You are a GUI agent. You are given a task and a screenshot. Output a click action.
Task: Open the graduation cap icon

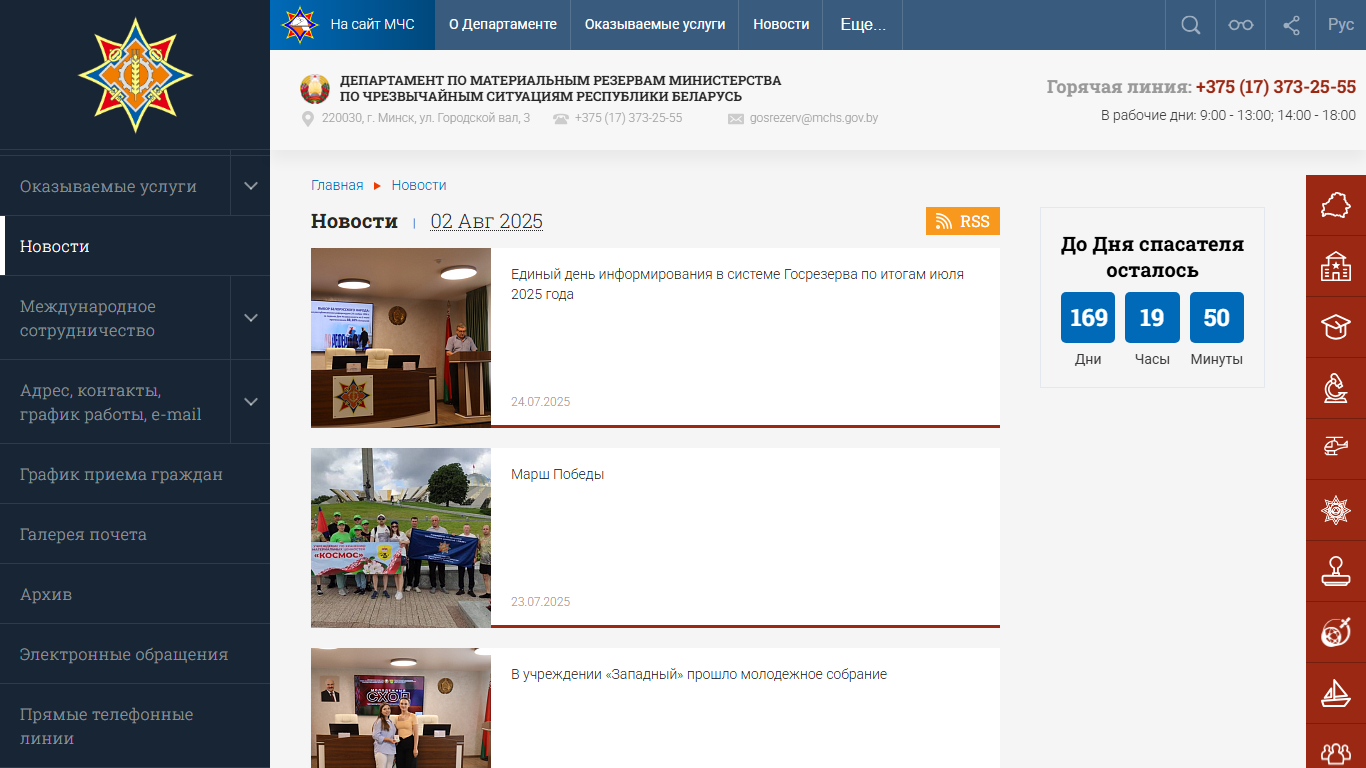pyautogui.click(x=1336, y=327)
